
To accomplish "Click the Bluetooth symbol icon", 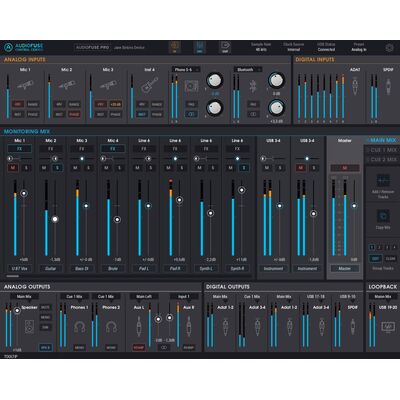I will 253,86.
